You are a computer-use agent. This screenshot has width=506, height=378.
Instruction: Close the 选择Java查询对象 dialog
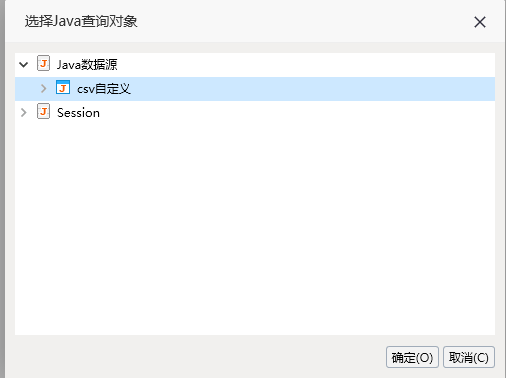[x=480, y=22]
